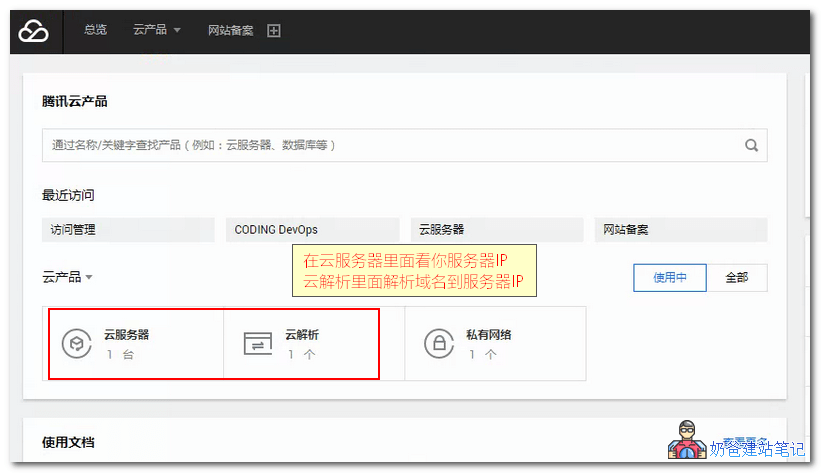Open the 云解析 product card title

tap(302, 335)
